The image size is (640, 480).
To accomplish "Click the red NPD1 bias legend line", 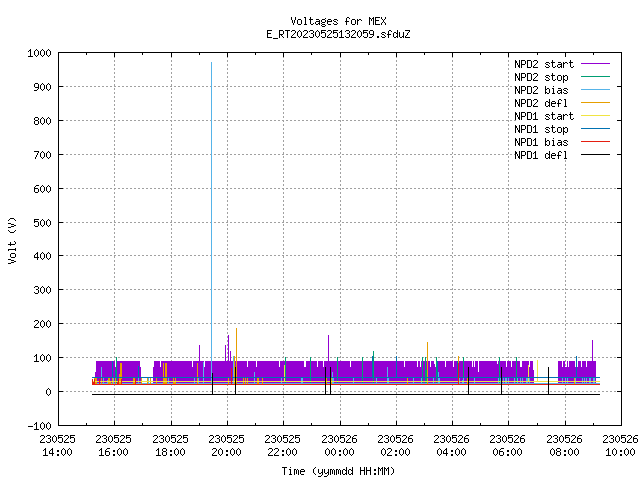I will click(x=595, y=142).
